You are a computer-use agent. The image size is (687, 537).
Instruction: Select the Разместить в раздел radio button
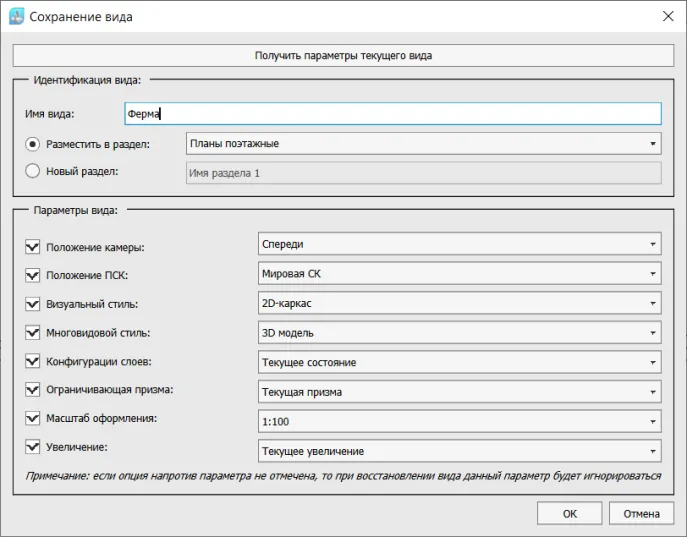33,144
